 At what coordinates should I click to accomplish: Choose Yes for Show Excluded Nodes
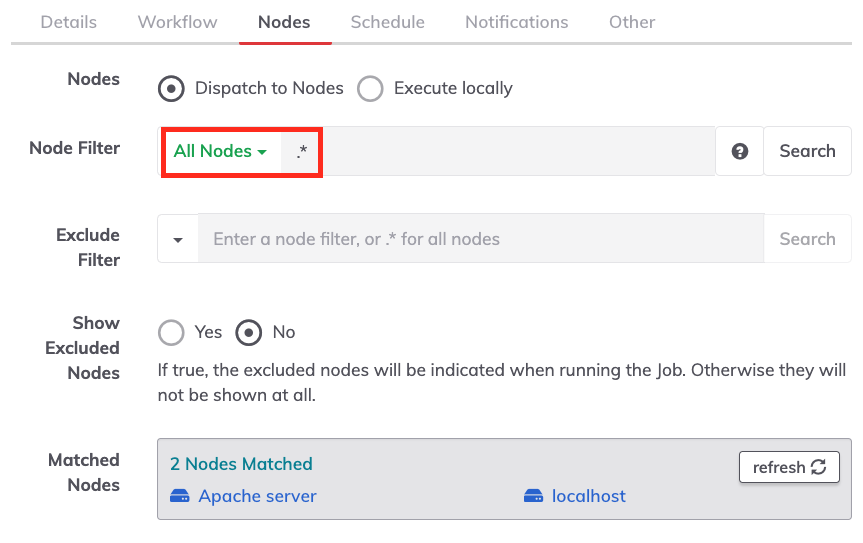point(171,332)
